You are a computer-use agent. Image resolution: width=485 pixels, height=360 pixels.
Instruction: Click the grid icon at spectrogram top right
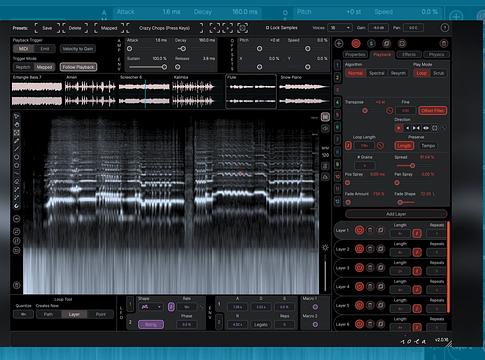point(325,117)
